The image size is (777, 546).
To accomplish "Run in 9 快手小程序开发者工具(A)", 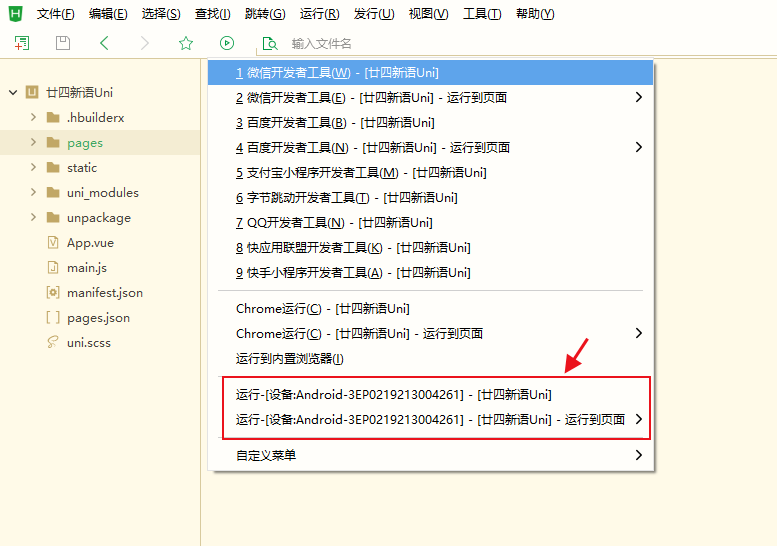I will click(x=431, y=273).
